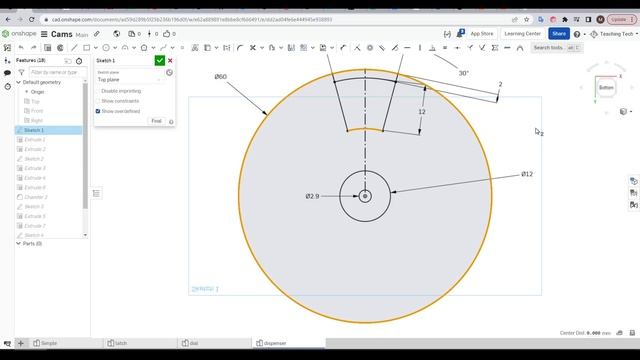This screenshot has width=640, height=360.
Task: Click the blue Share button
Action: click(x=559, y=34)
